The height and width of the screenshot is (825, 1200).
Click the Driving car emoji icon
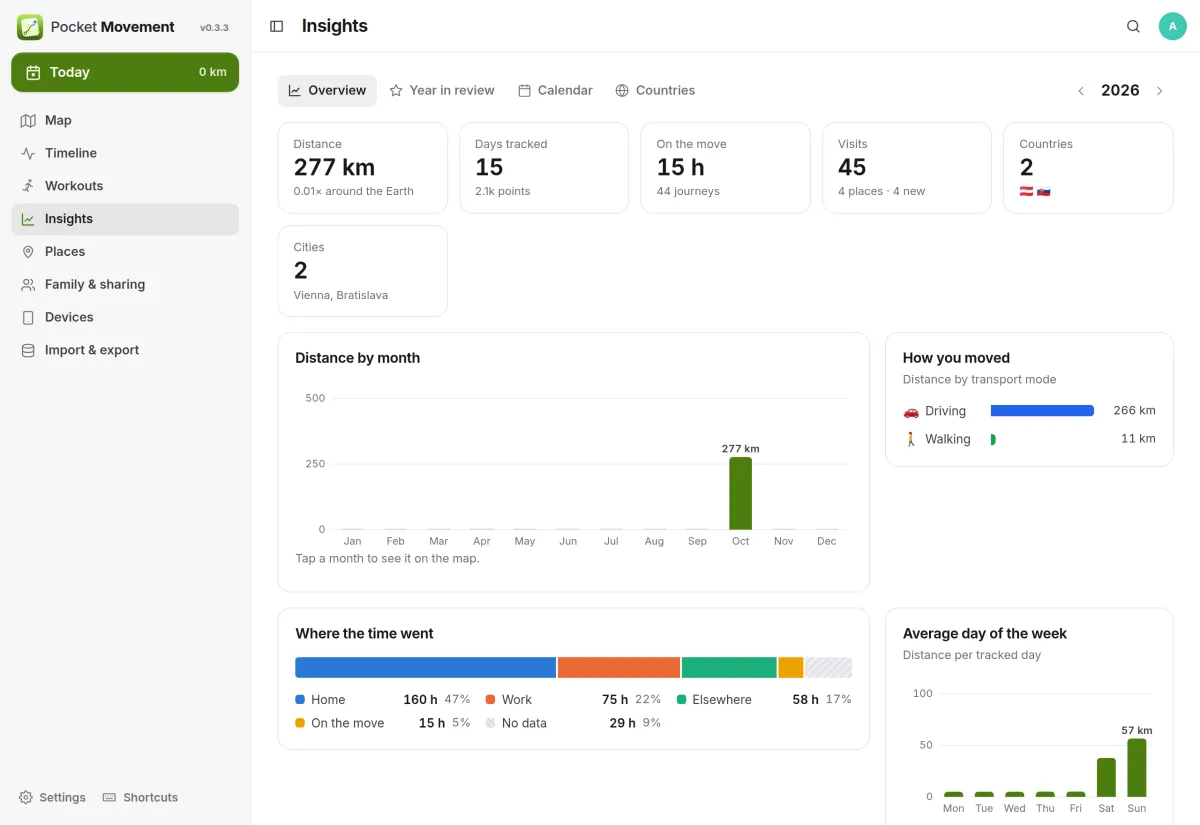[911, 411]
